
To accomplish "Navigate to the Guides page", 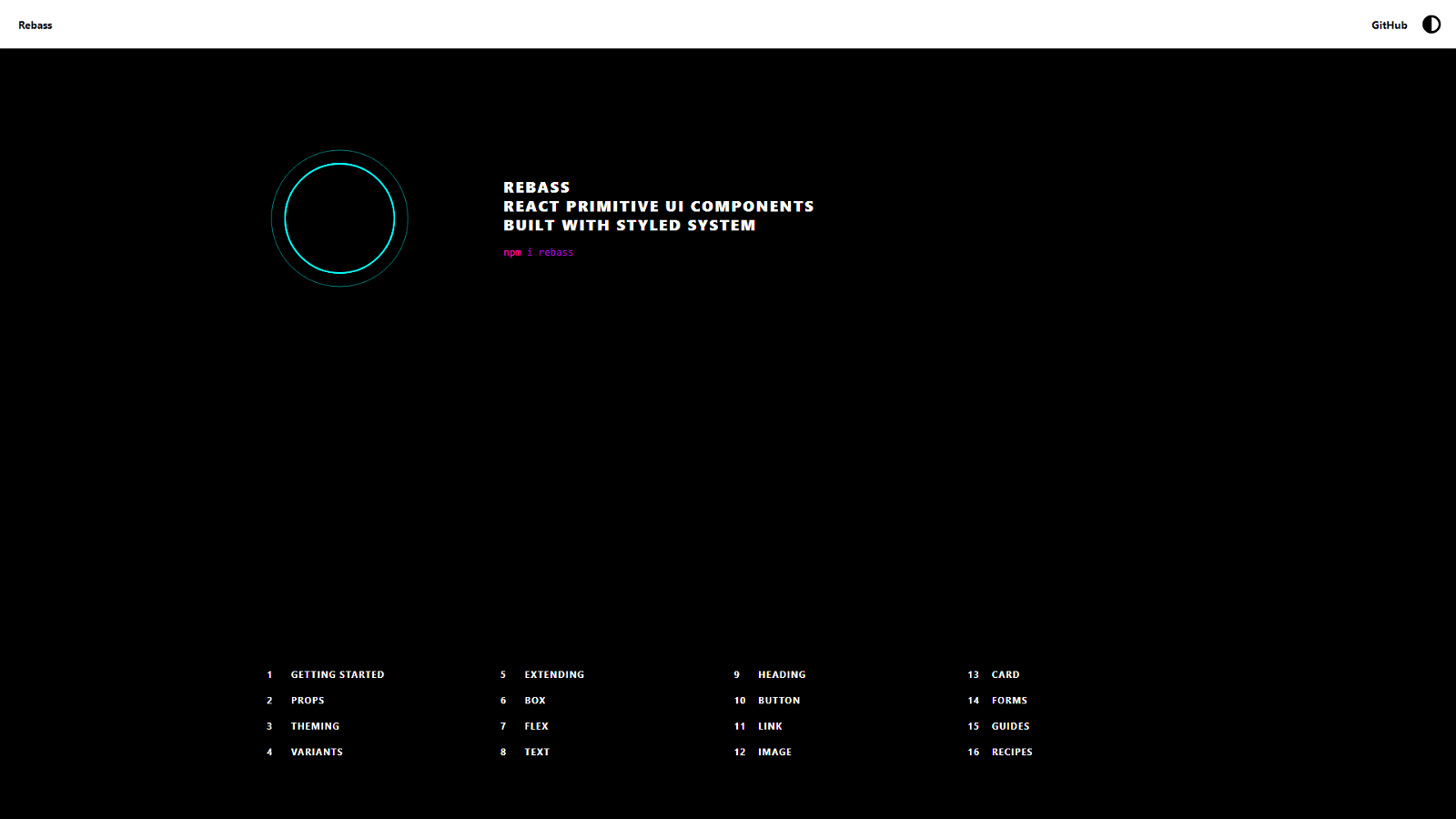I will coord(1010,726).
